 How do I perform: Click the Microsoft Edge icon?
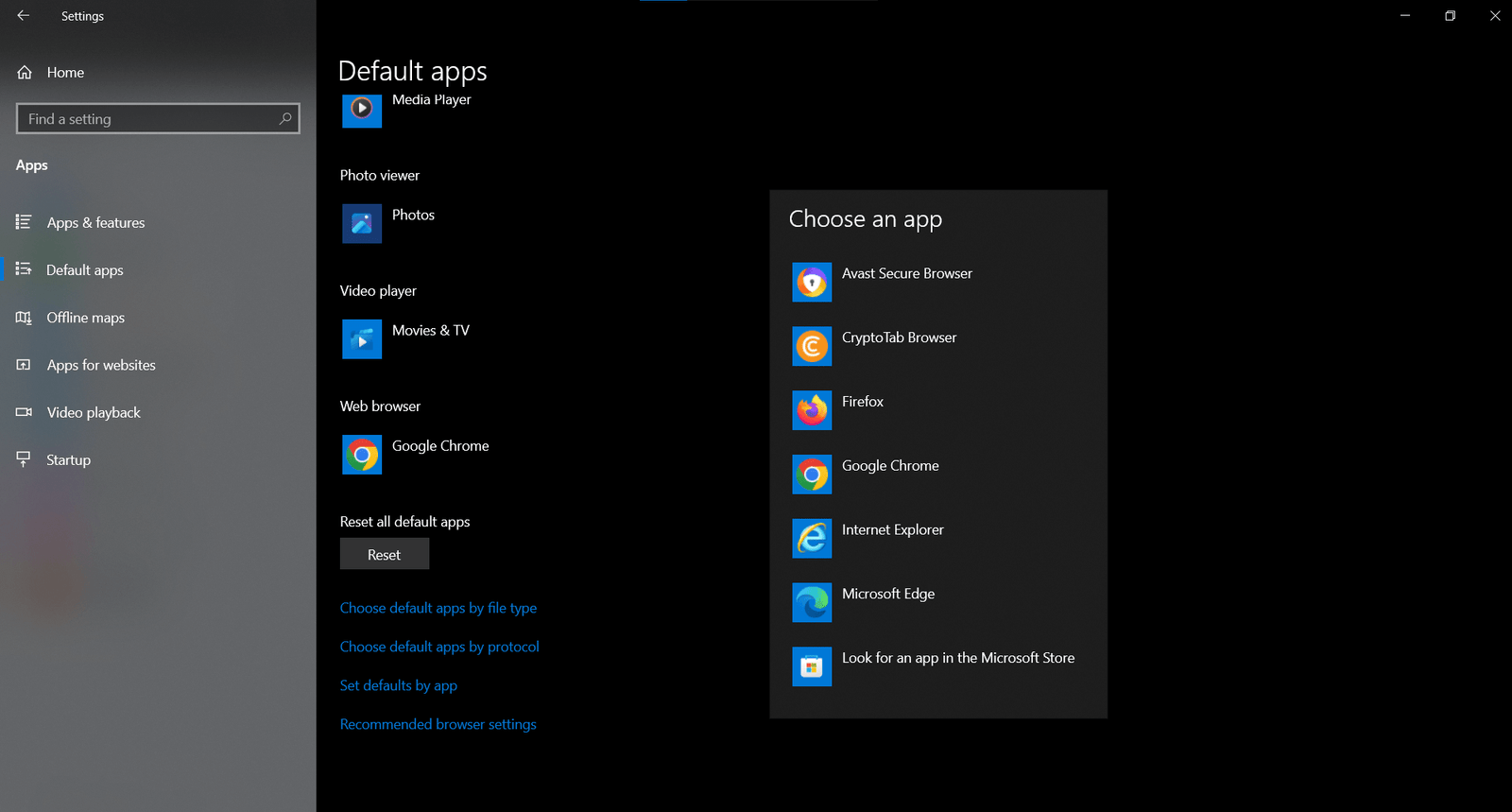[x=812, y=603]
